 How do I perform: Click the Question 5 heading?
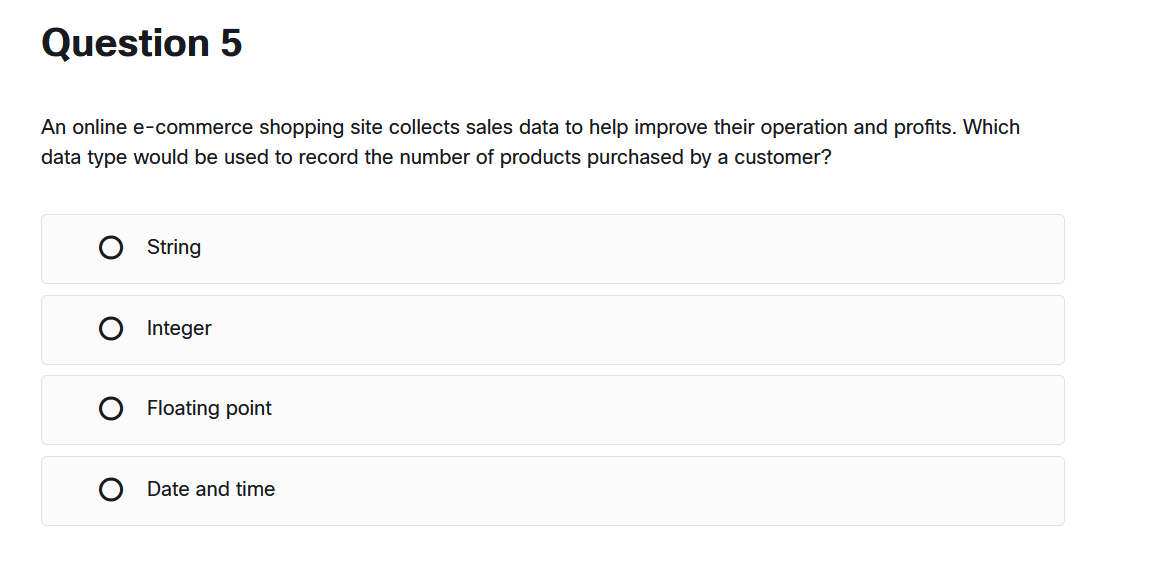pos(141,42)
